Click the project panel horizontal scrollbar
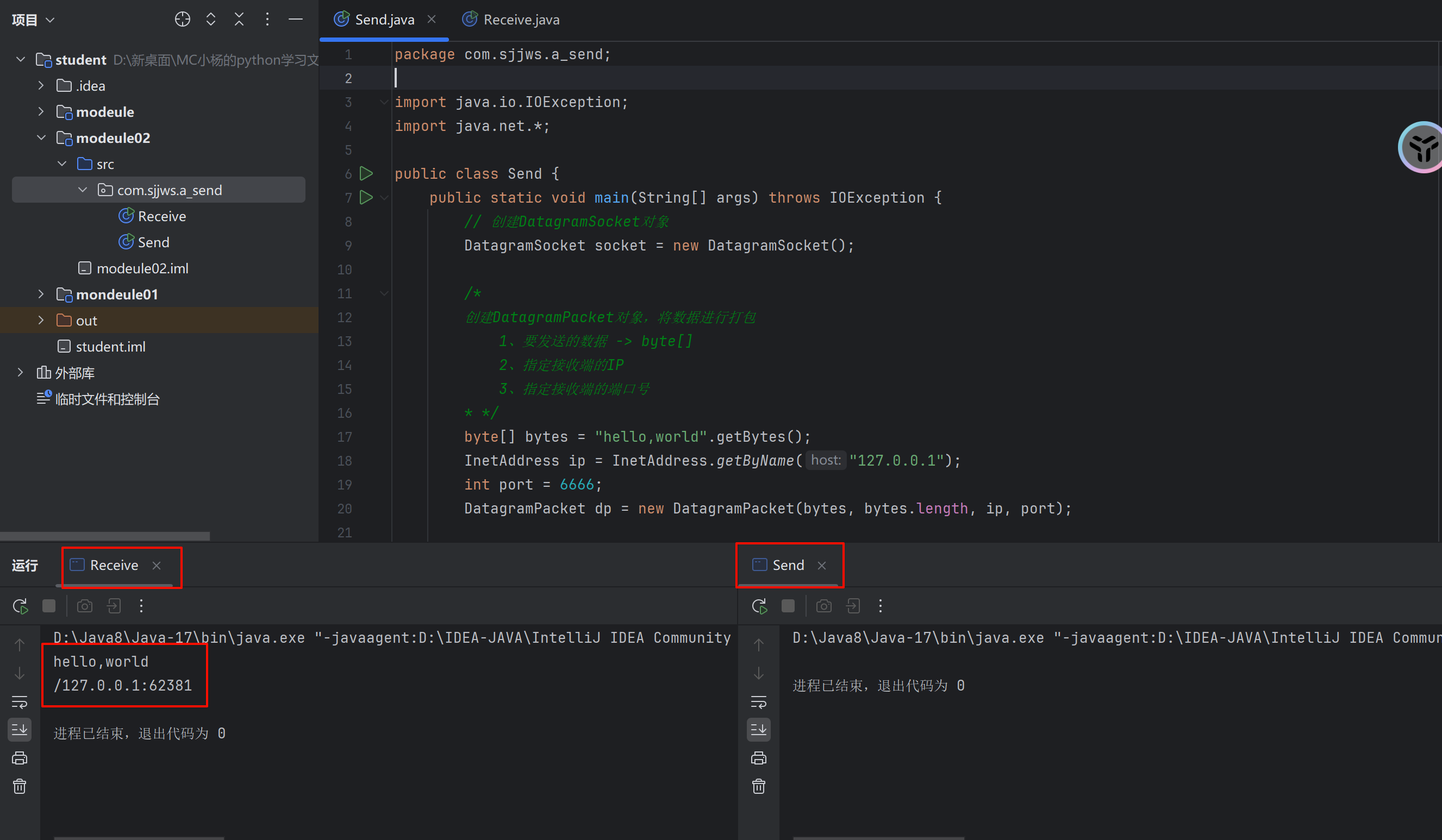The image size is (1442, 840). 105,536
